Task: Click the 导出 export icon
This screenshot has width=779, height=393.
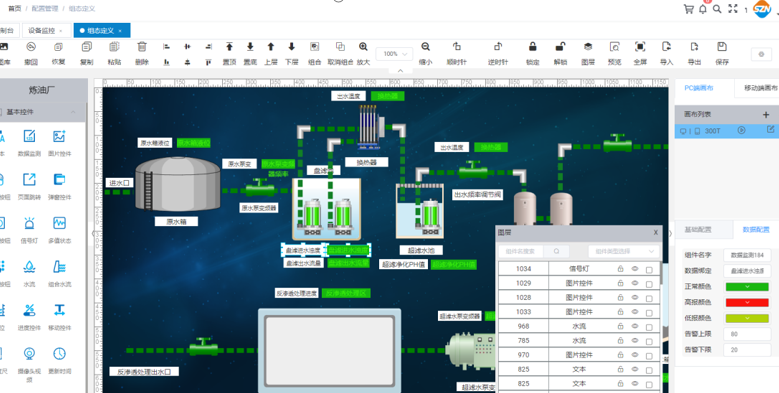Action: pos(694,47)
